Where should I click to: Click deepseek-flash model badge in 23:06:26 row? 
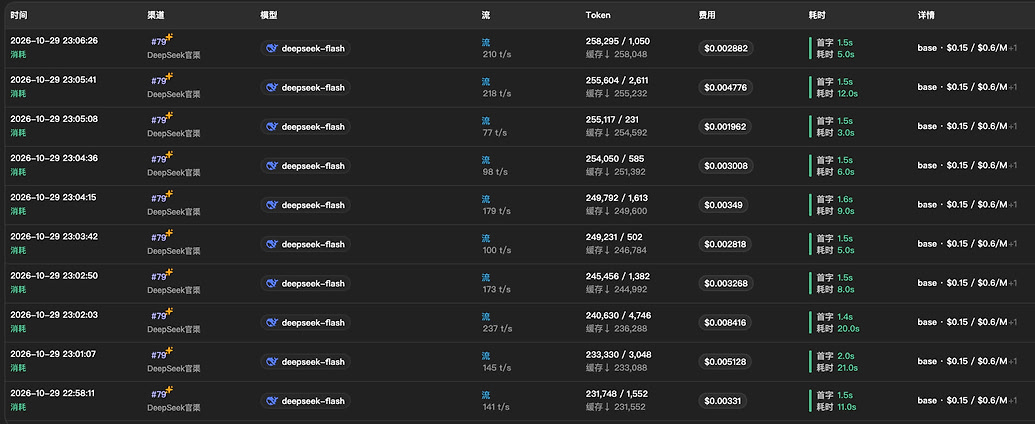[x=305, y=48]
